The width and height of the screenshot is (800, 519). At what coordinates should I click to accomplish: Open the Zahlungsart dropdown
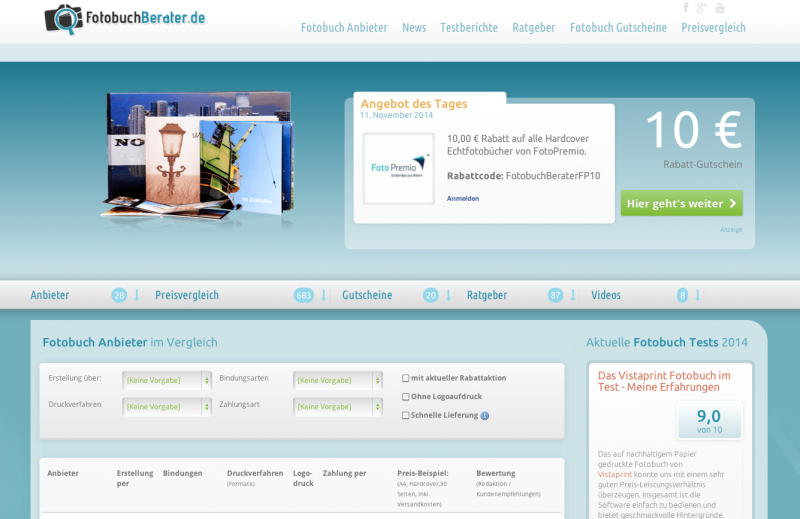point(338,407)
